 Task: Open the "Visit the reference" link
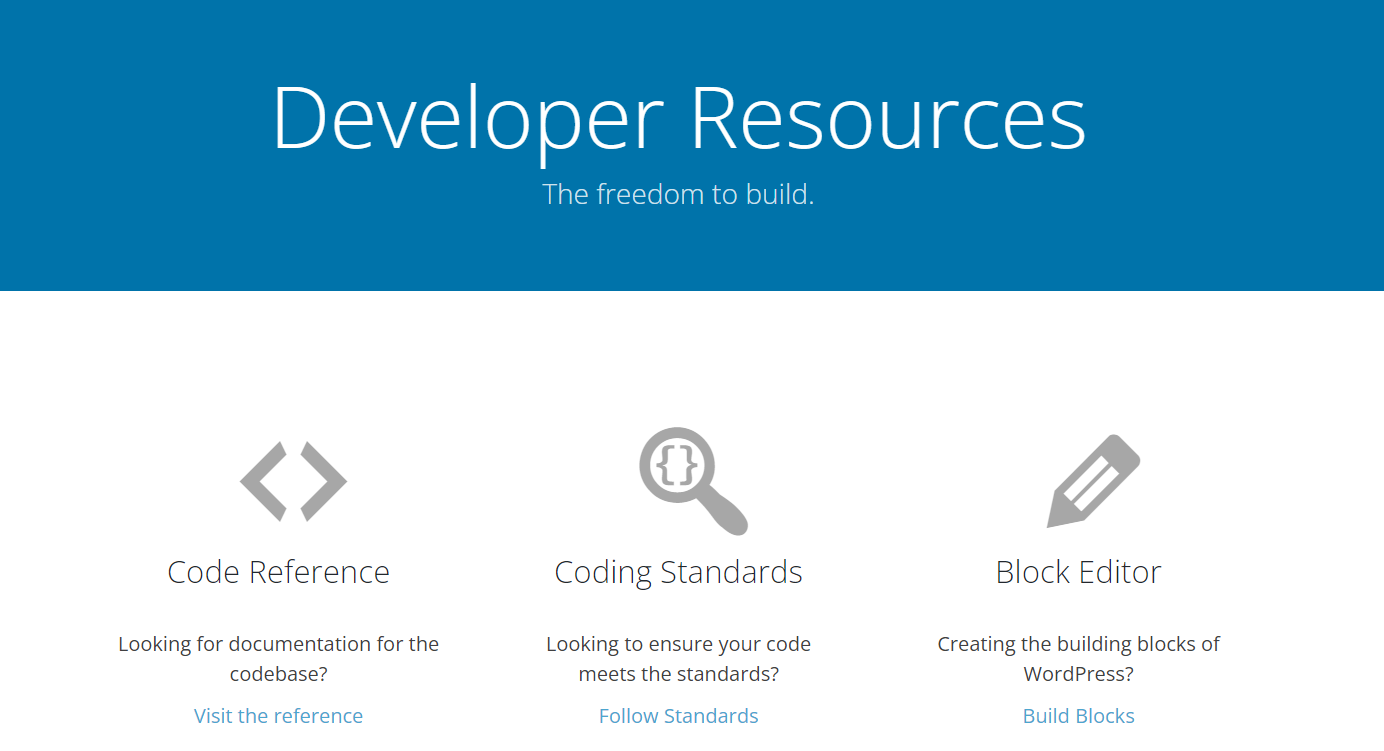point(278,716)
